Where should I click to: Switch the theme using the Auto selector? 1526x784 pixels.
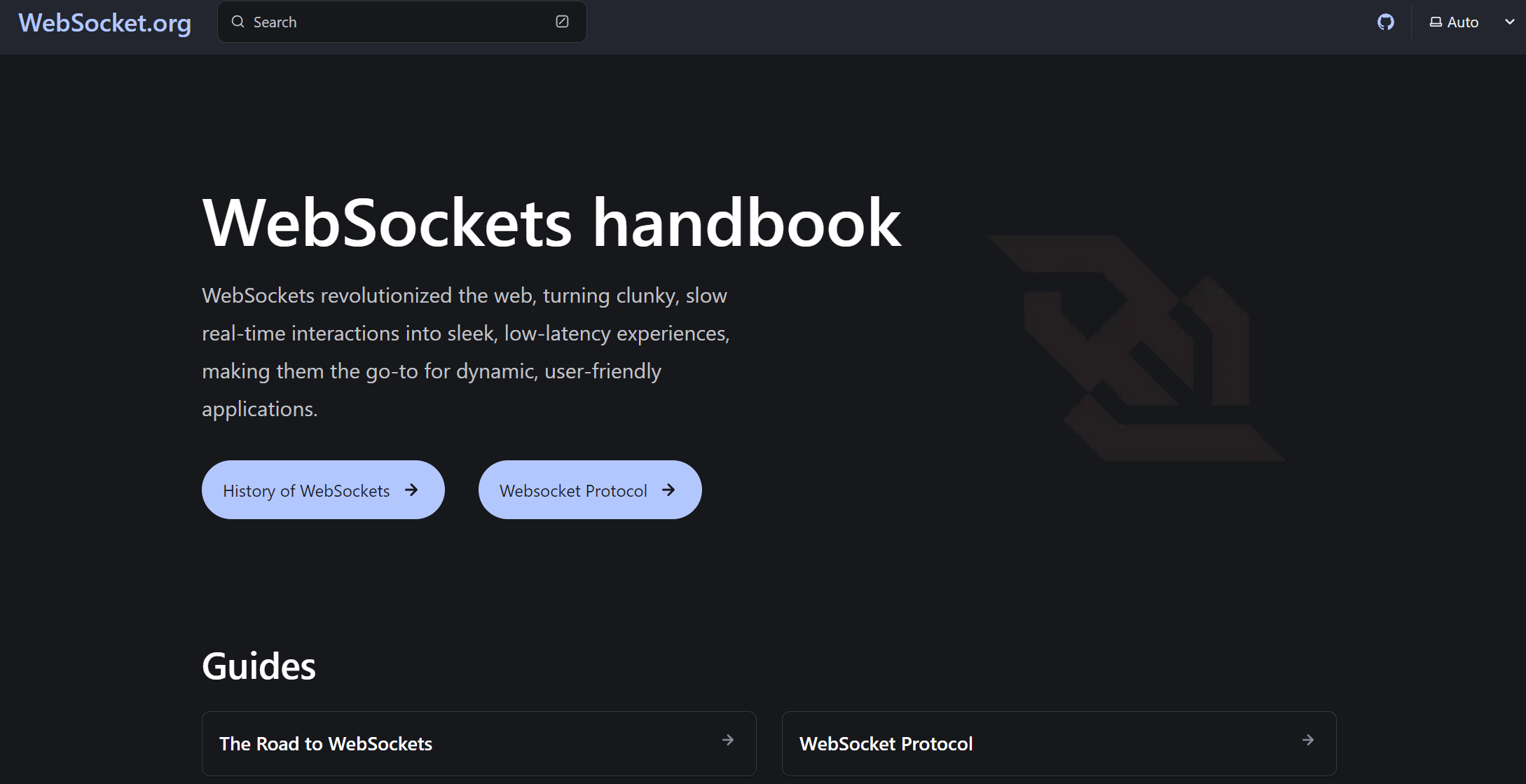coord(1462,22)
